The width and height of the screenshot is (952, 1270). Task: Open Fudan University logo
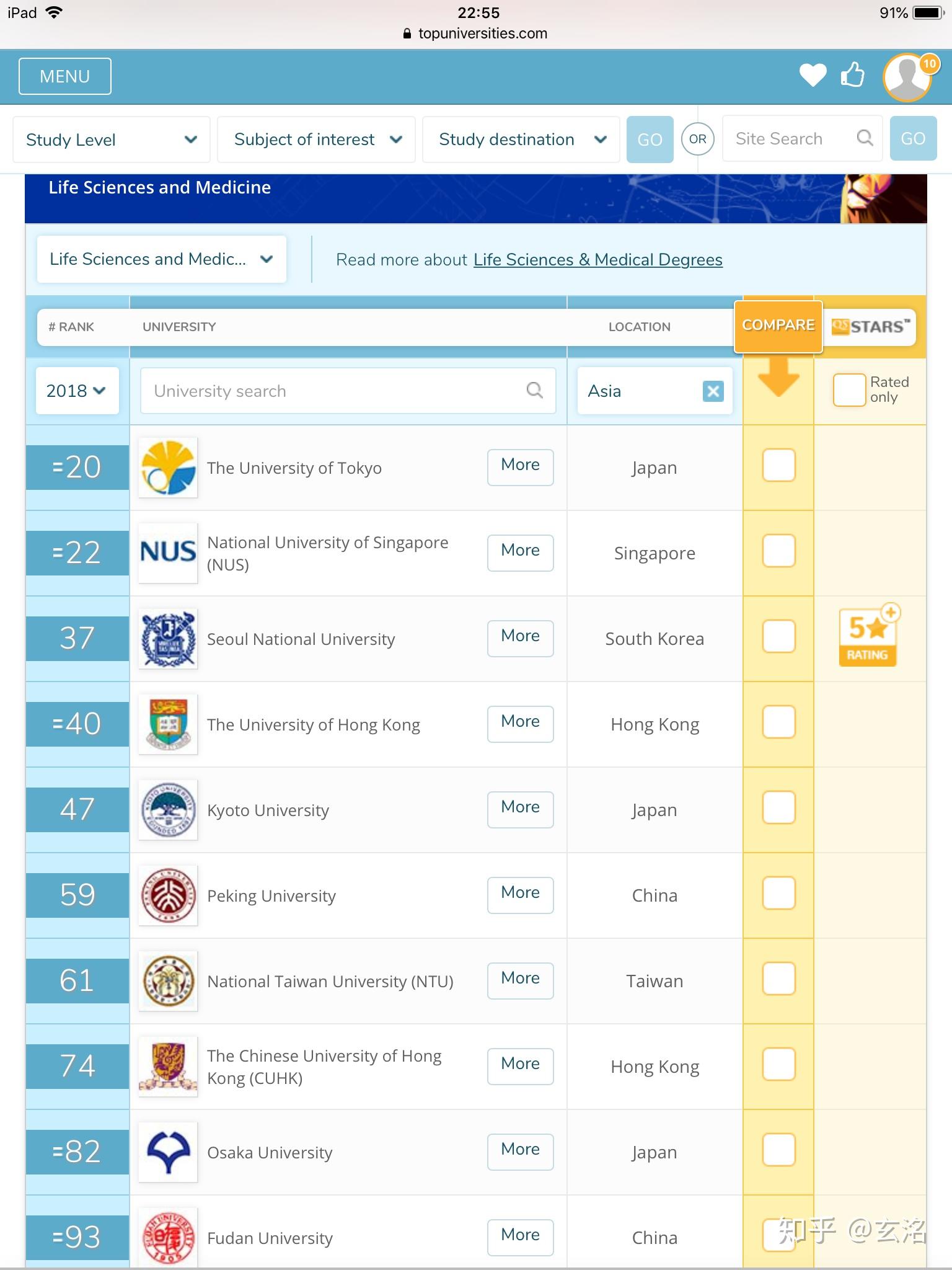click(x=168, y=1237)
